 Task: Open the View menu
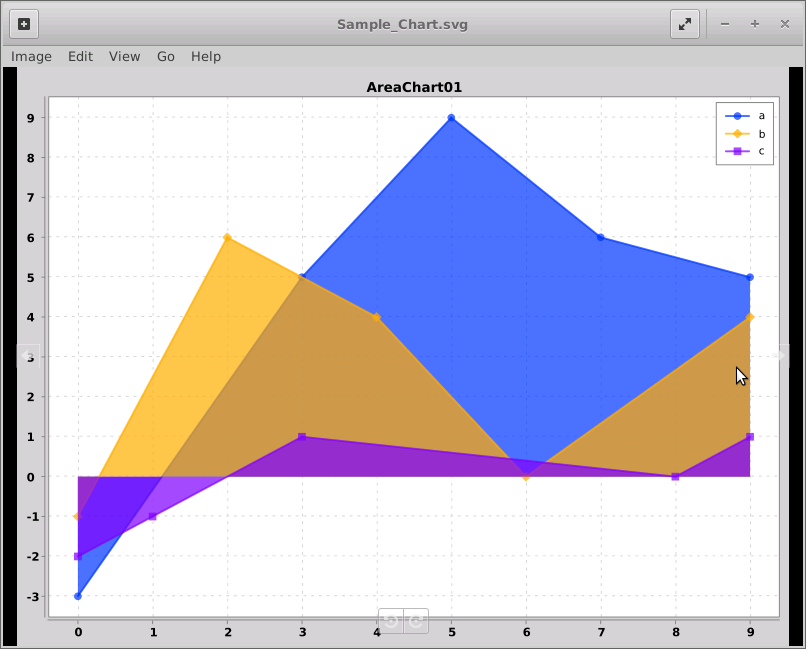point(124,57)
